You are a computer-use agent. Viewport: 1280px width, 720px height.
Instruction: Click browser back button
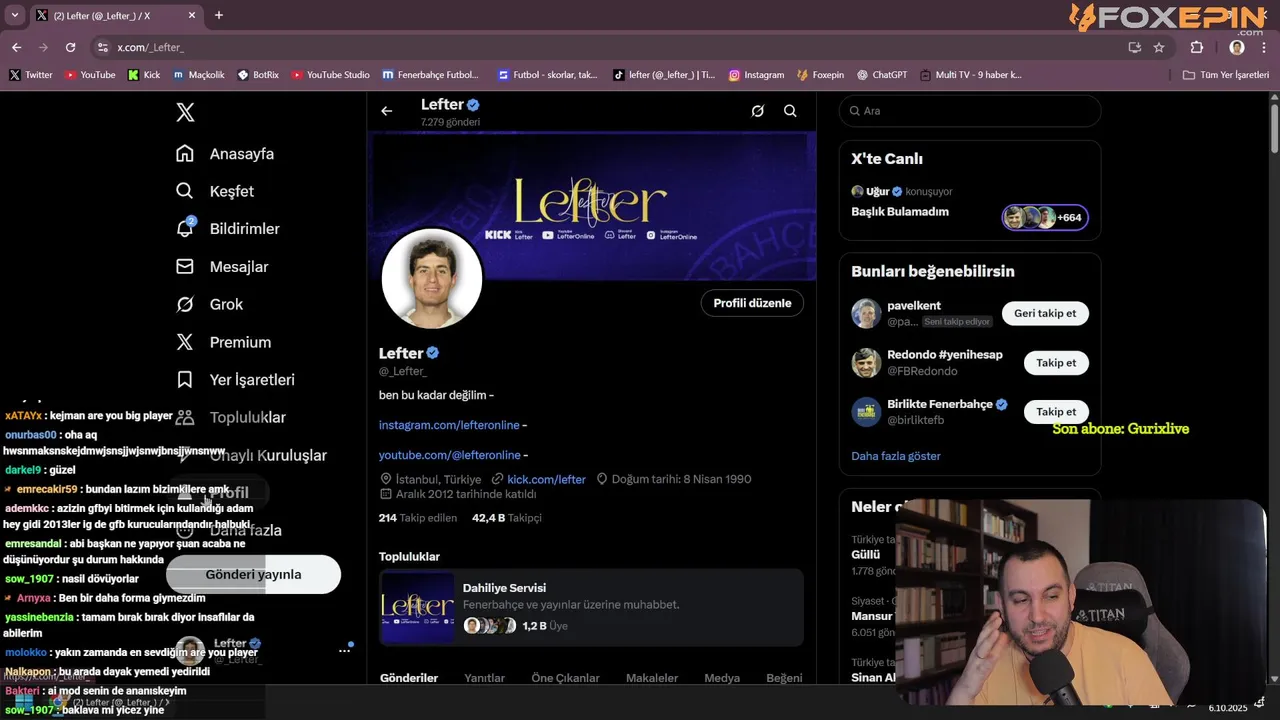pyautogui.click(x=16, y=47)
